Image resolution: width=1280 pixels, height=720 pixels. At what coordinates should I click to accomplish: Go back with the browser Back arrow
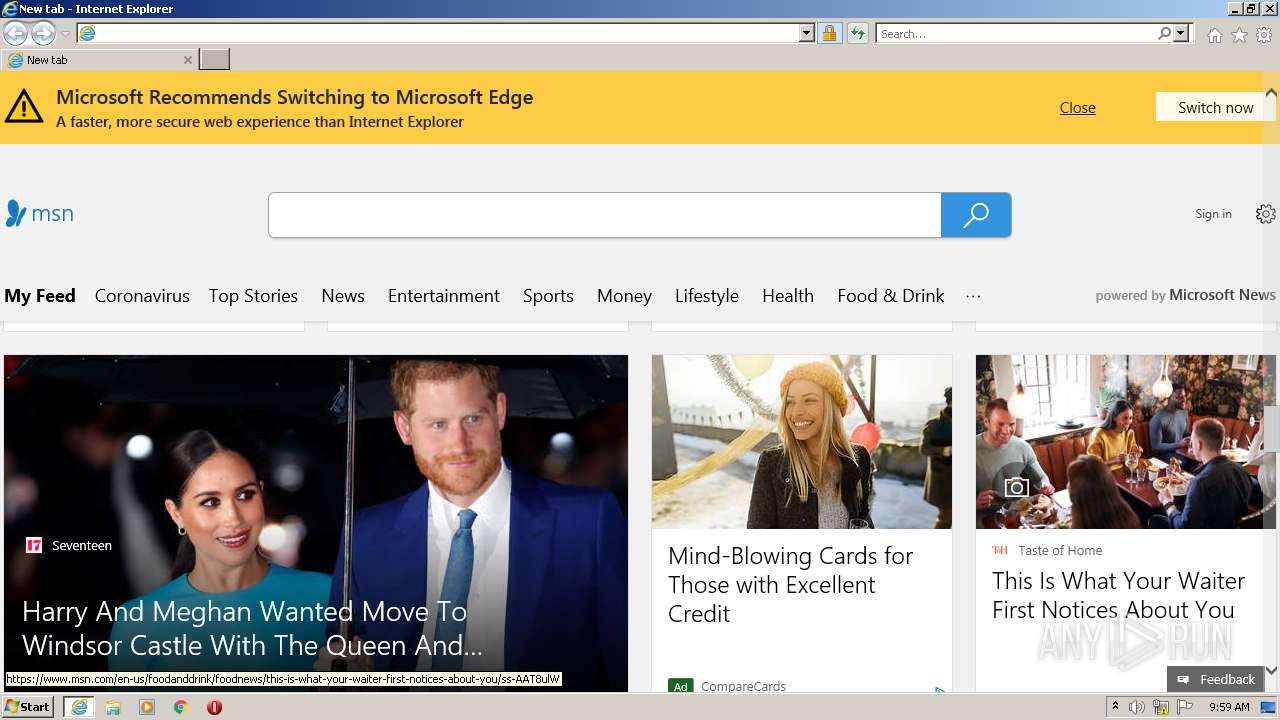pos(15,33)
